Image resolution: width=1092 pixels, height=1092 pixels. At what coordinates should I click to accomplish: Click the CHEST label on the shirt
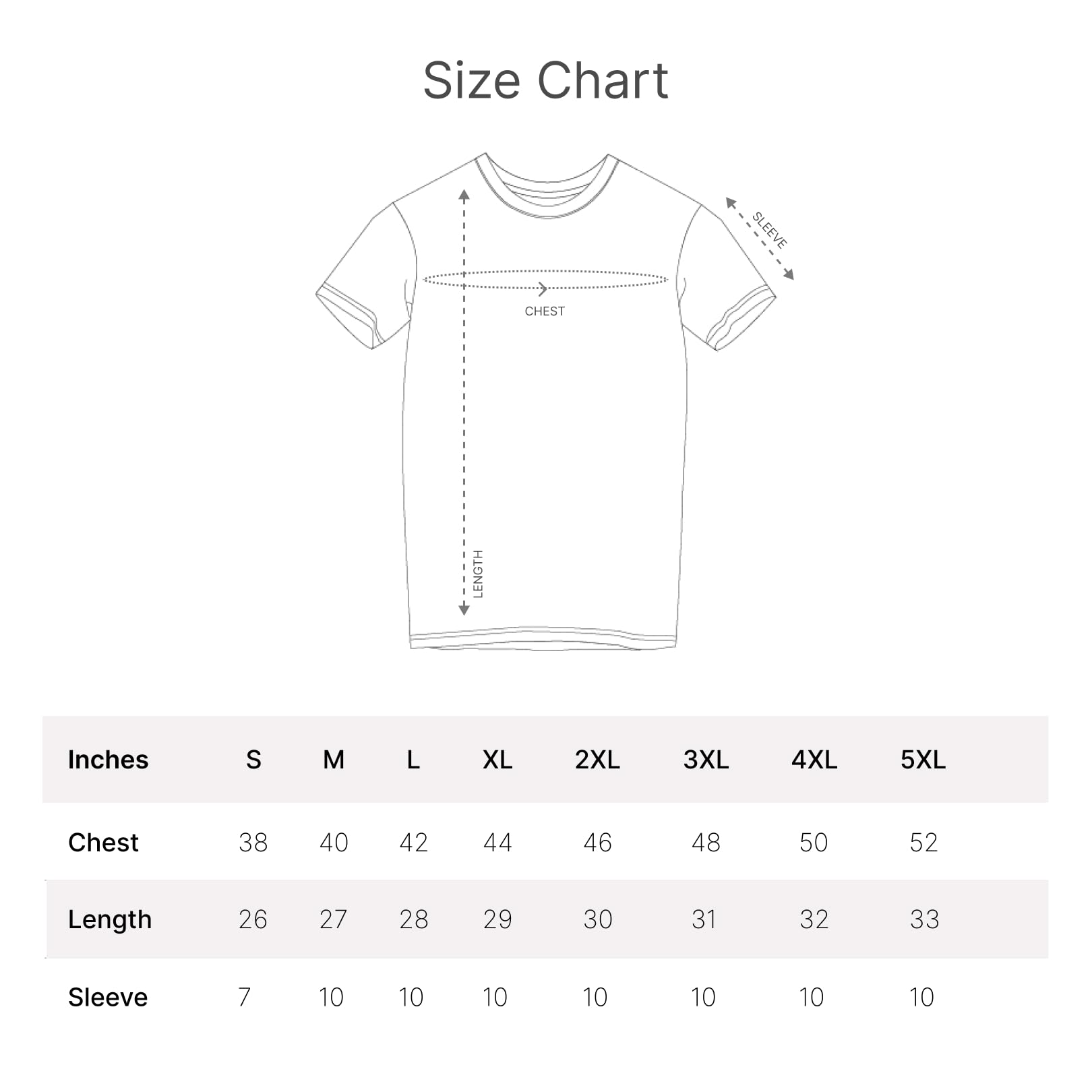click(545, 311)
